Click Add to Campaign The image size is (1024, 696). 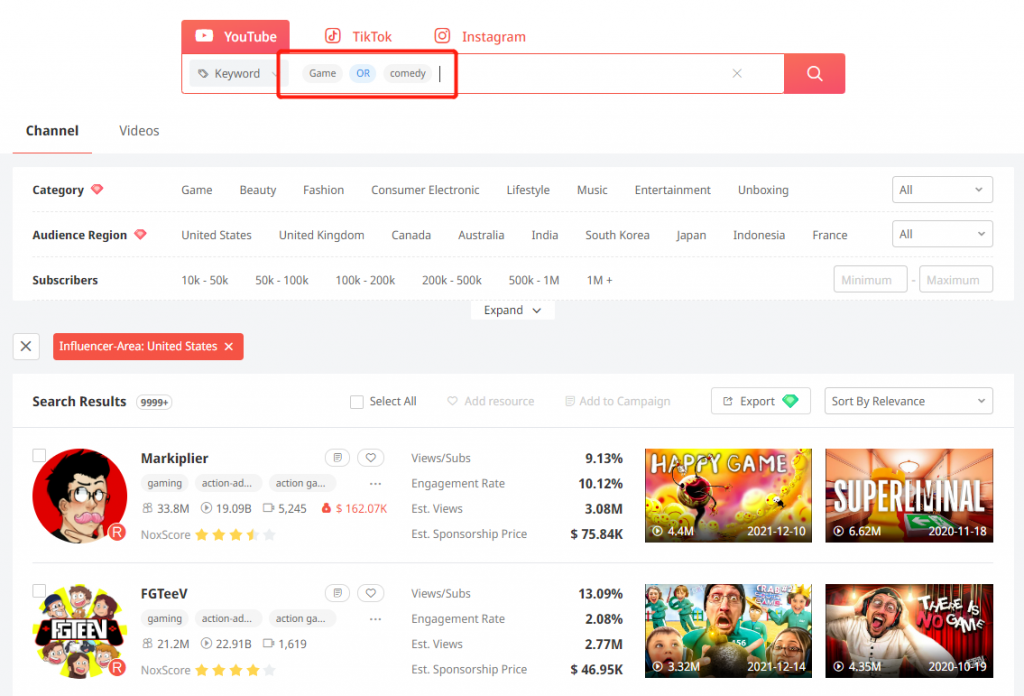pos(618,401)
